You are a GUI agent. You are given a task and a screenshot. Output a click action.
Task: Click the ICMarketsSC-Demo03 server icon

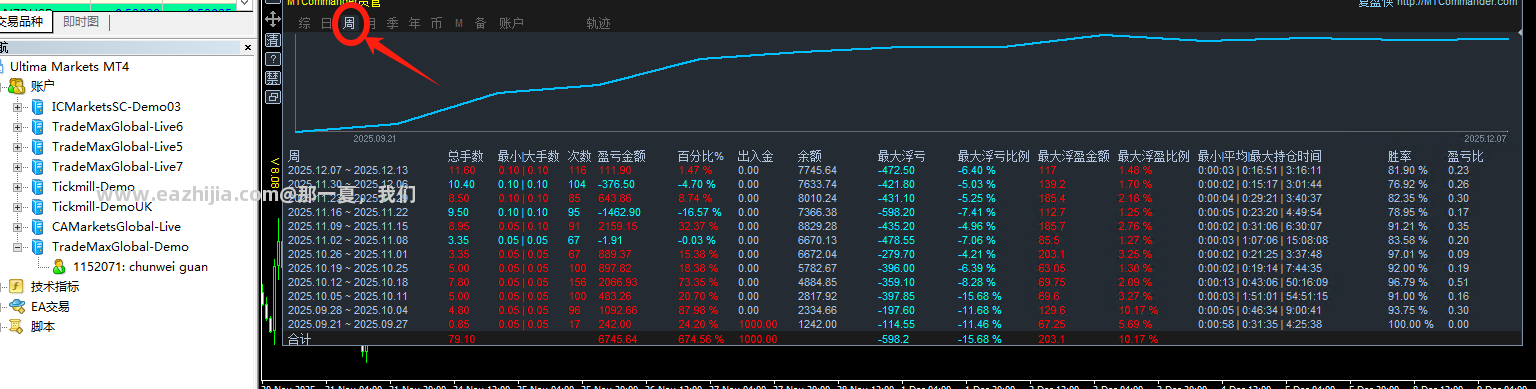[38, 106]
